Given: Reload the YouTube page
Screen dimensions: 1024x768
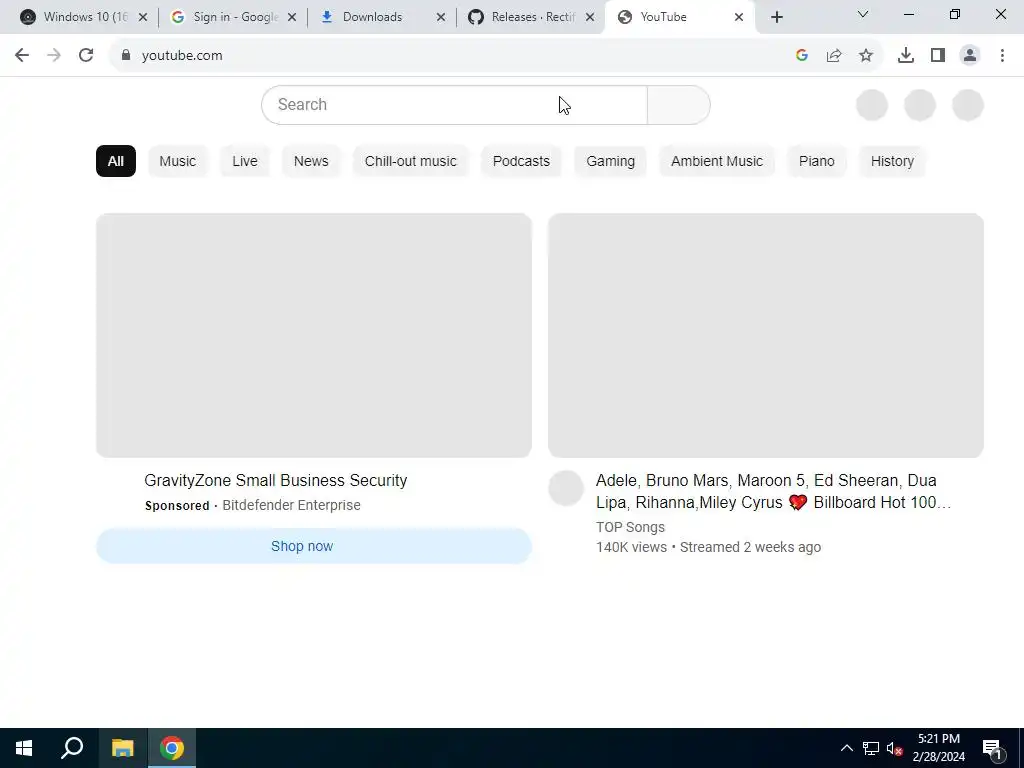Looking at the screenshot, I should click(86, 56).
